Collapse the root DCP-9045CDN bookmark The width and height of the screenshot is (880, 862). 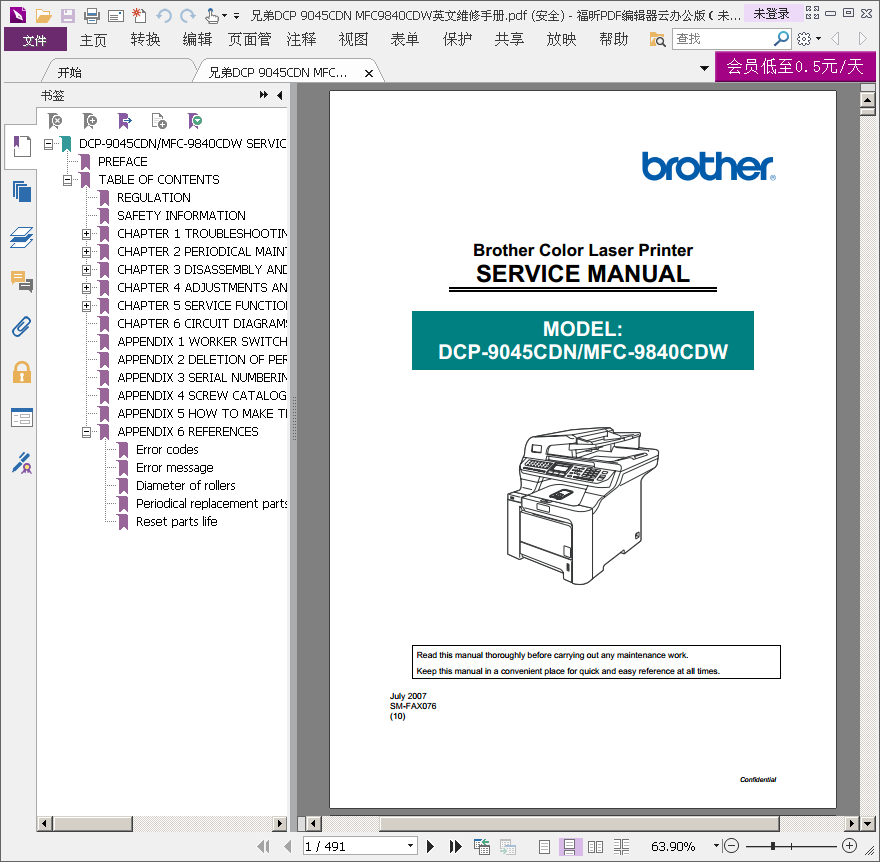(48, 144)
